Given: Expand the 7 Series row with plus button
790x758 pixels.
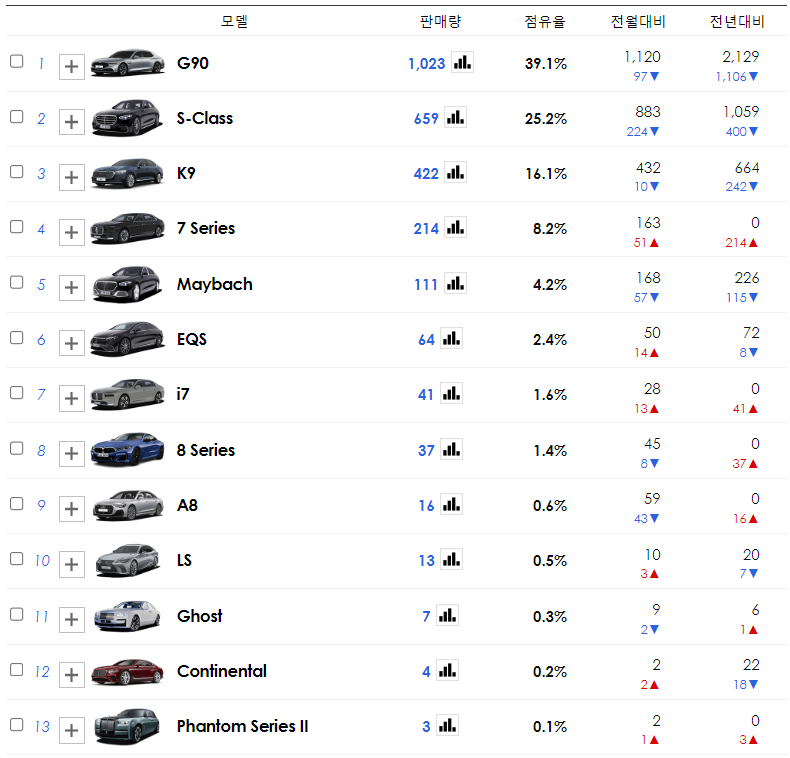Looking at the screenshot, I should (72, 232).
